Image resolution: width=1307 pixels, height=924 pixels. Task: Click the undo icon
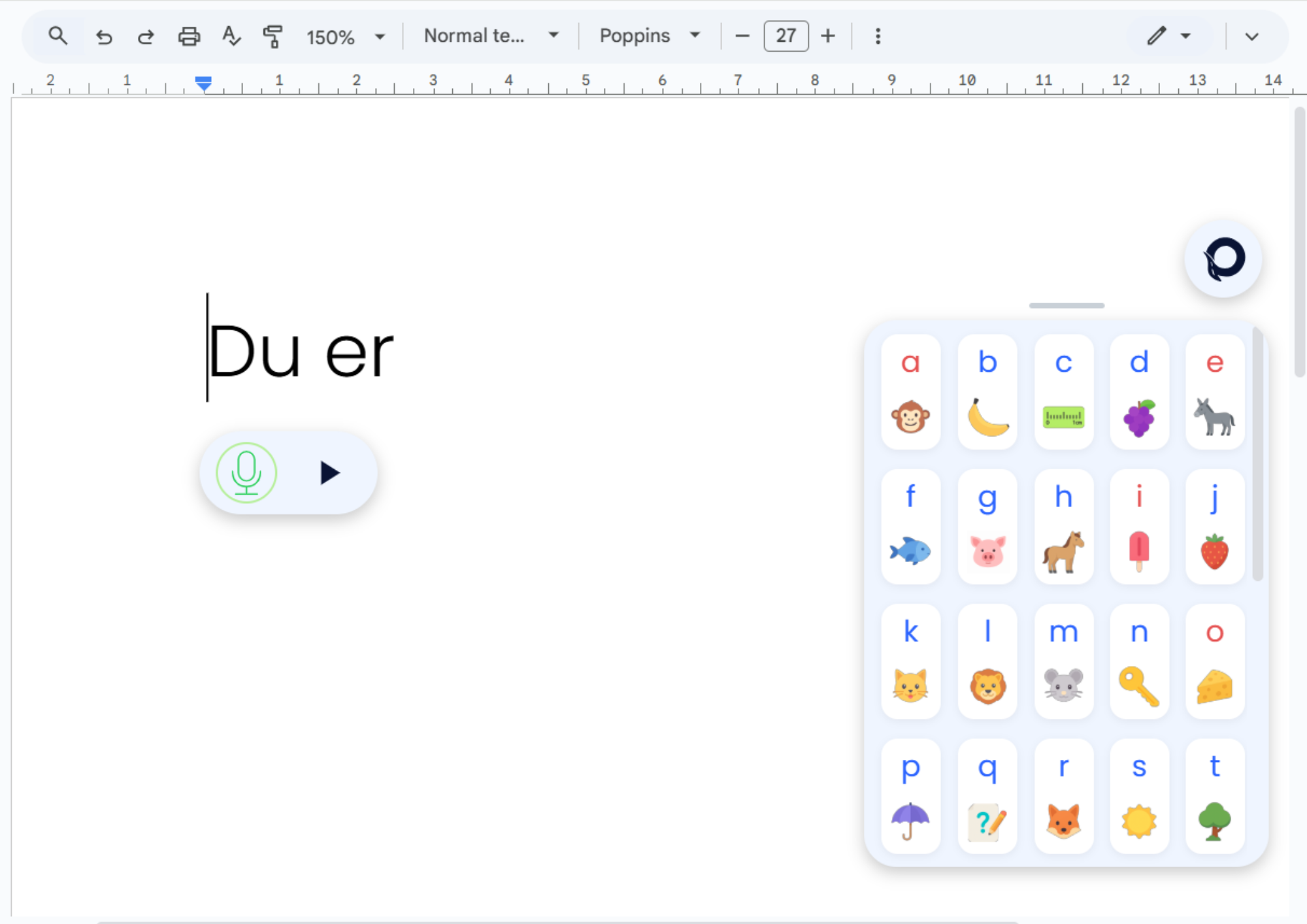104,36
